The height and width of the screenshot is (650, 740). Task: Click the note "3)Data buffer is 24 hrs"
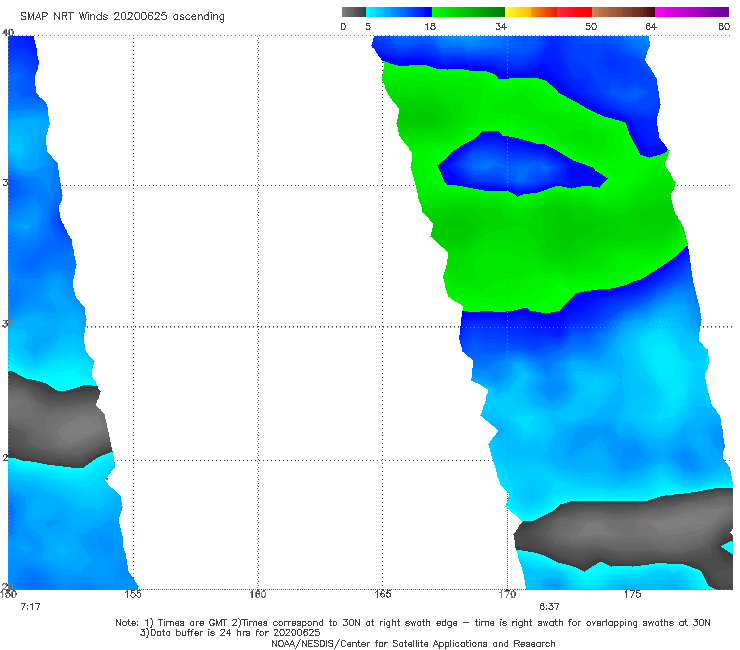point(230,633)
